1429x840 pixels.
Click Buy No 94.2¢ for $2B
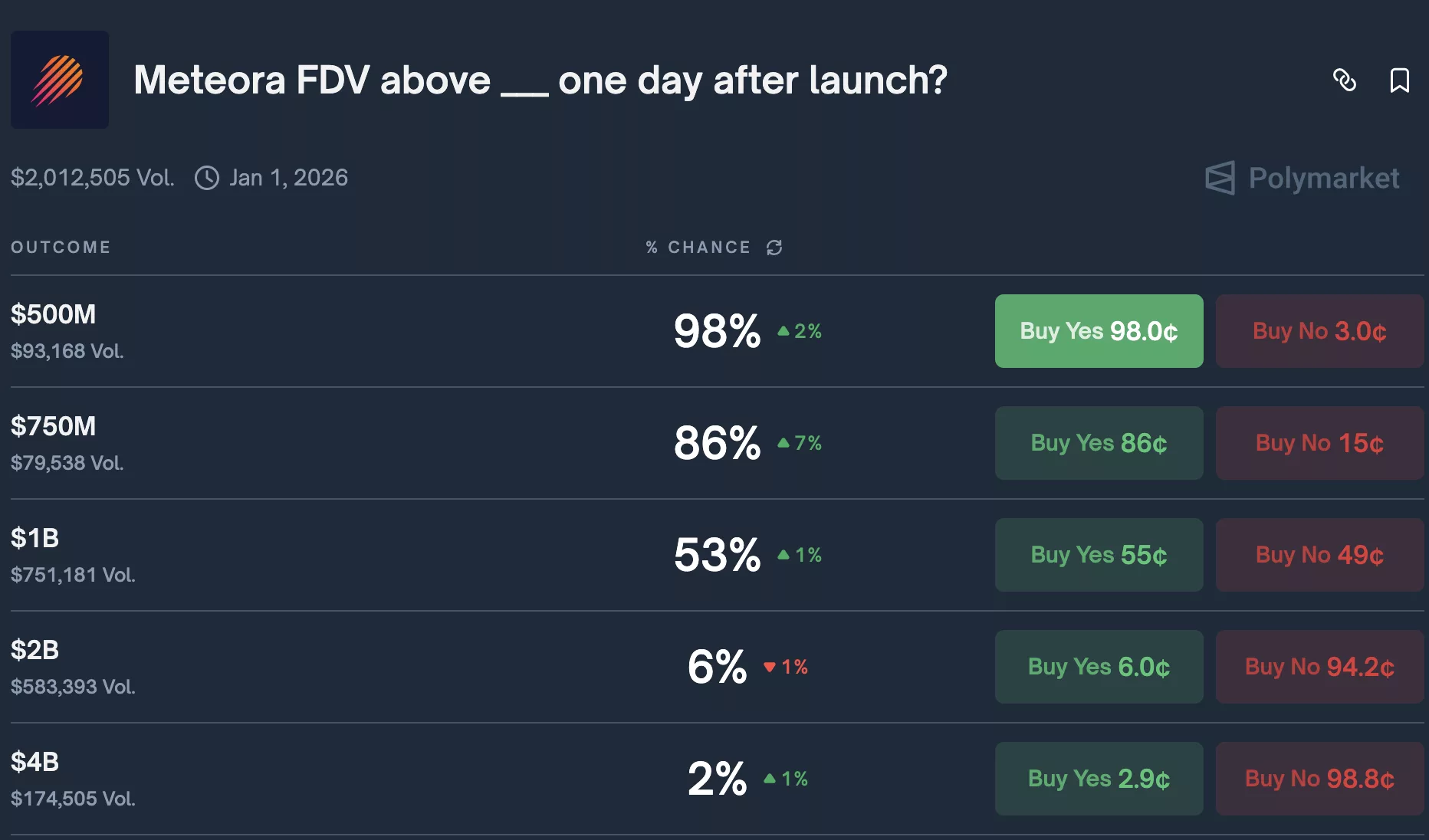(1319, 667)
